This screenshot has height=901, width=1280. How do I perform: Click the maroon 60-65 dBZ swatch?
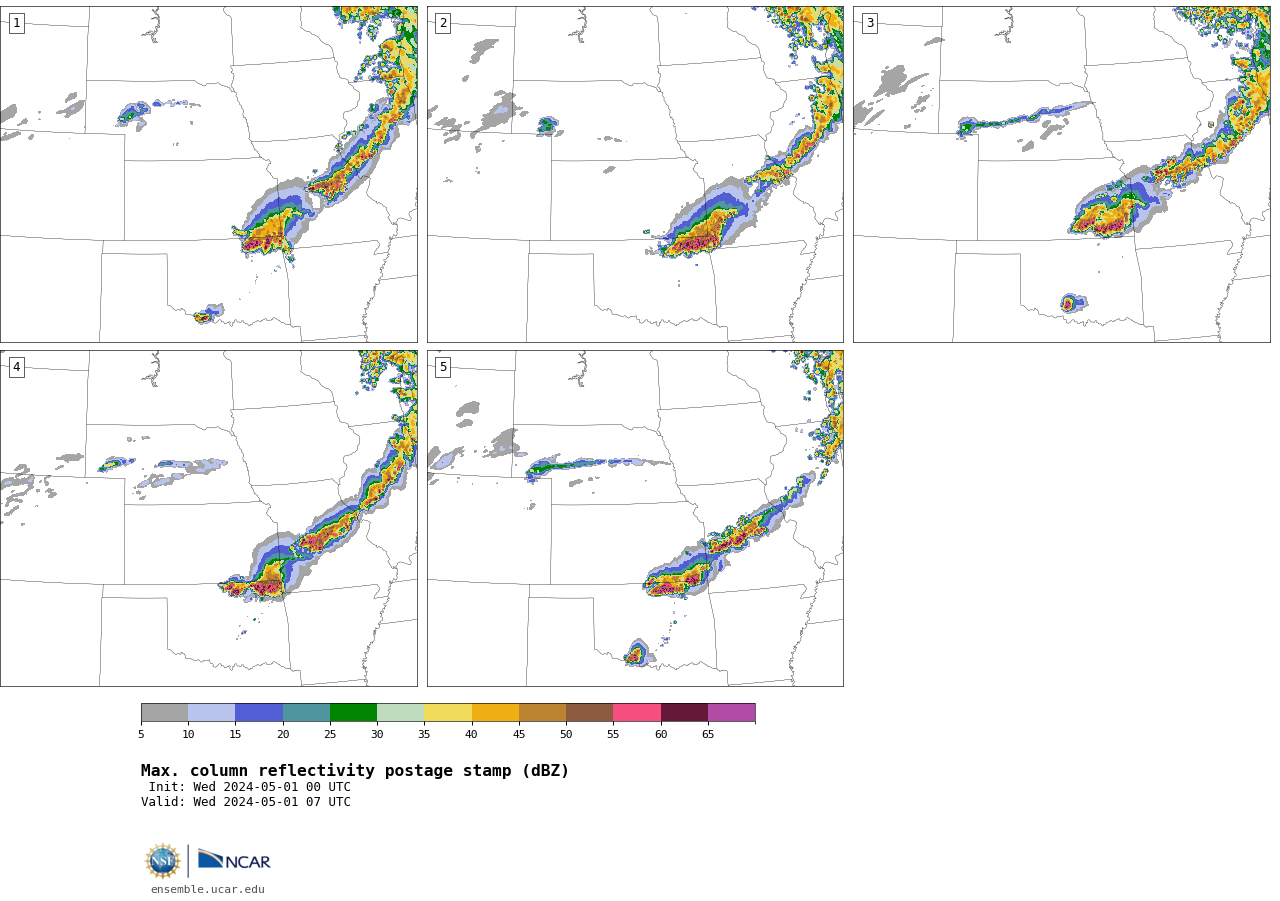tap(684, 713)
